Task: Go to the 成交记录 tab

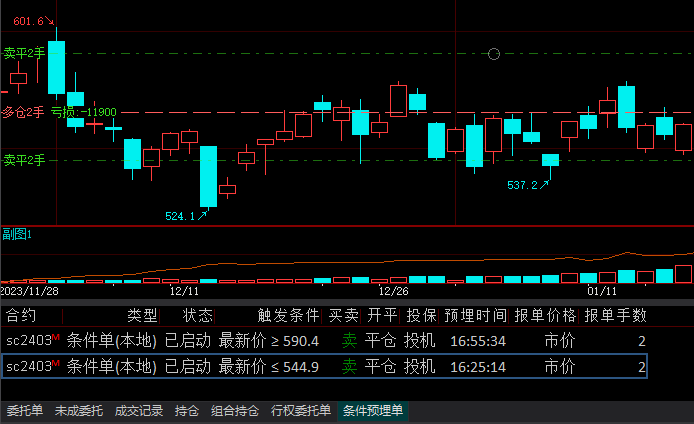Action: pos(139,411)
